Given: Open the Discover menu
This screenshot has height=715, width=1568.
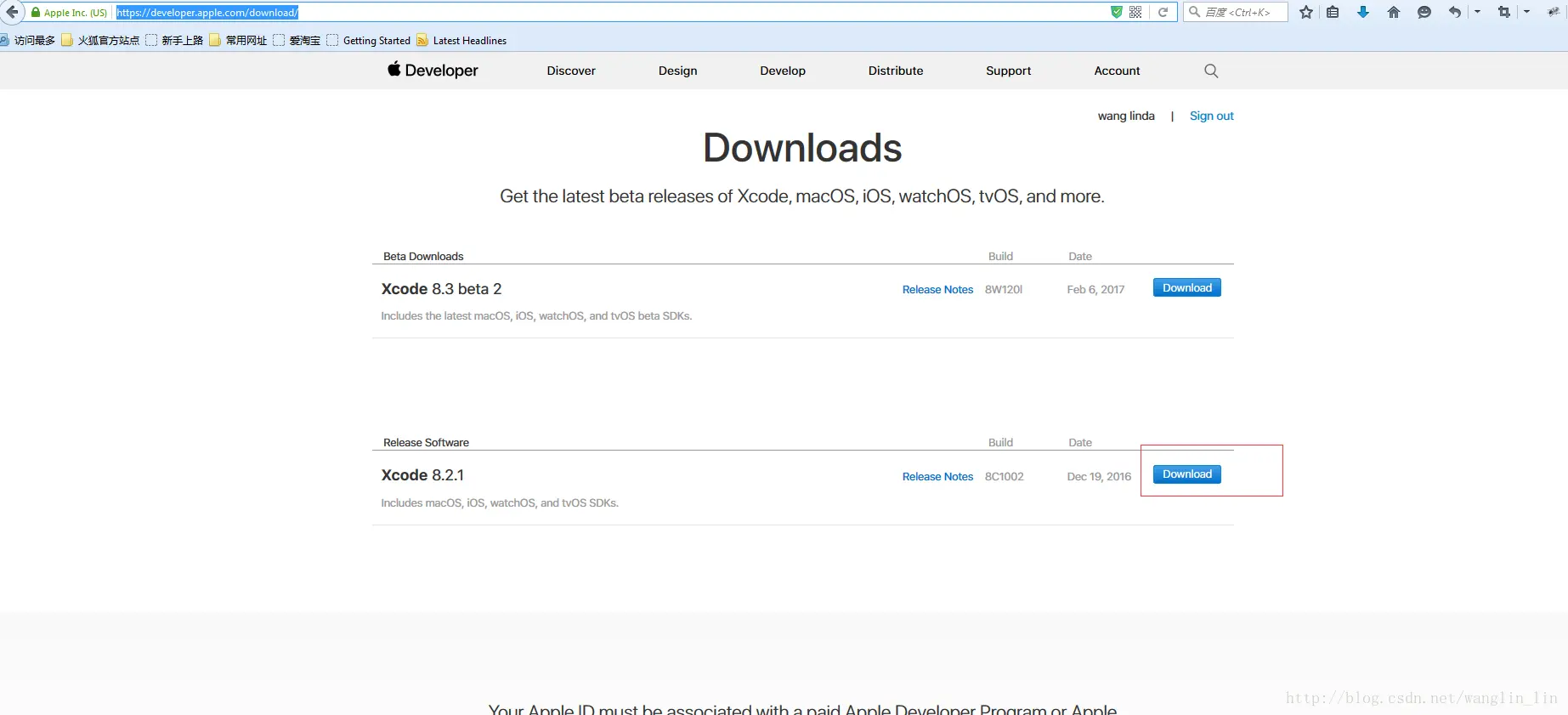Looking at the screenshot, I should tap(571, 71).
